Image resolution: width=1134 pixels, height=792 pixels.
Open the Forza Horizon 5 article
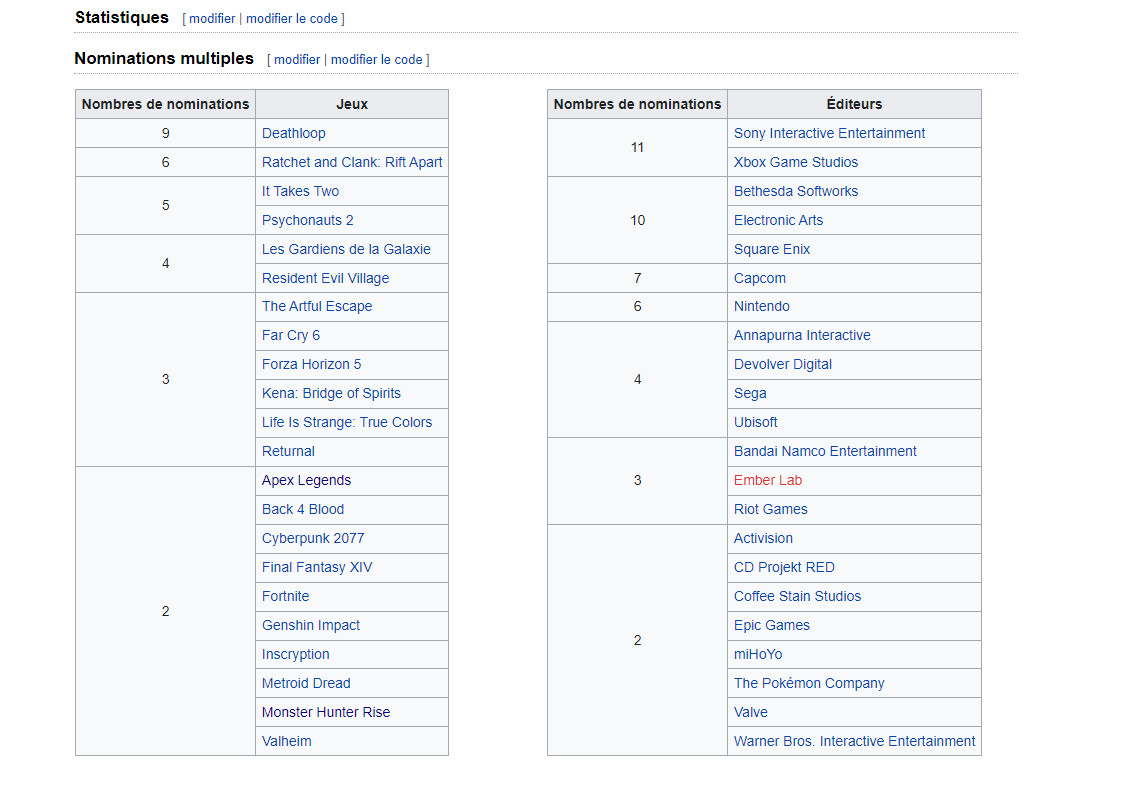click(x=311, y=364)
